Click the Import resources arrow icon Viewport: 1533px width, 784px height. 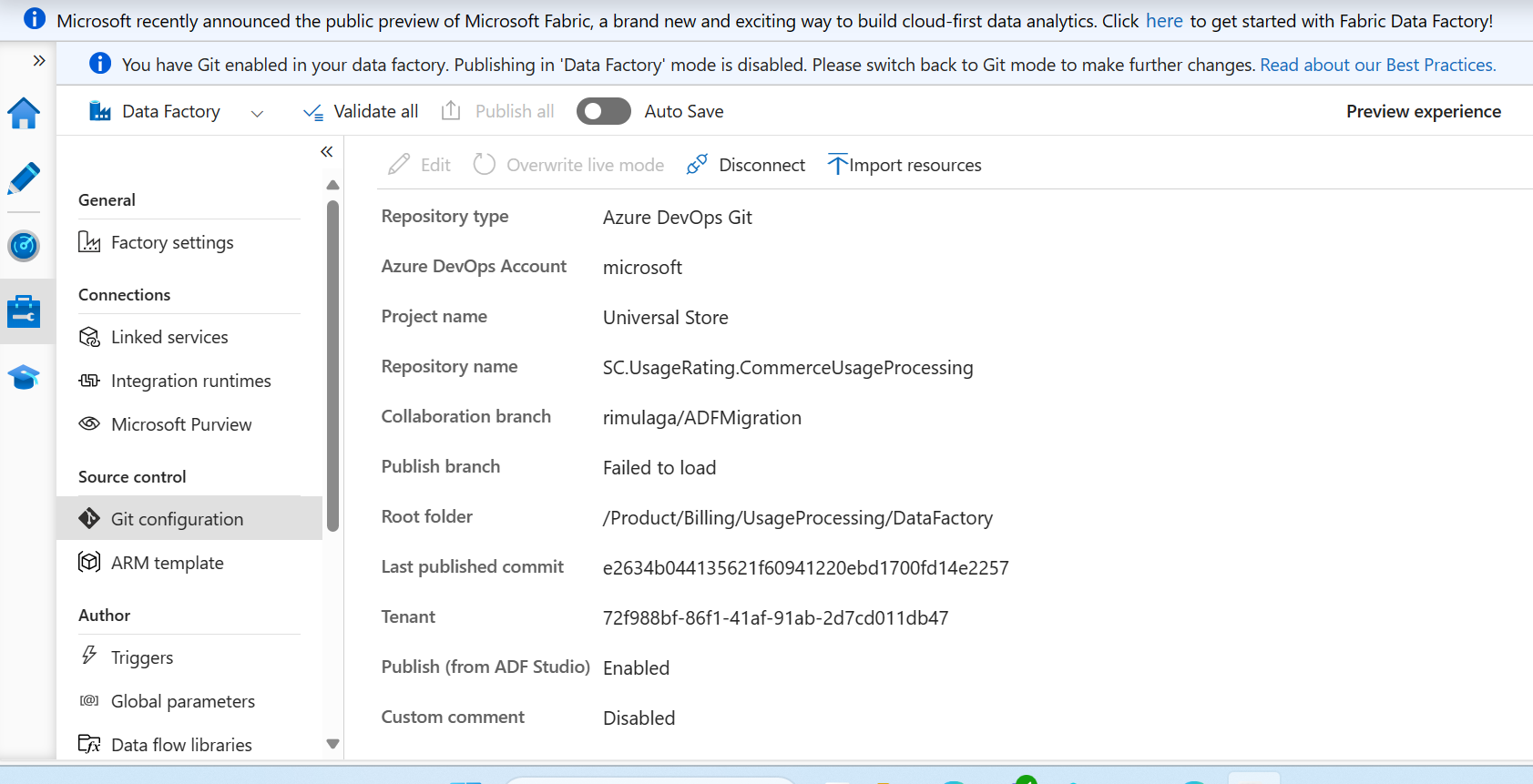(837, 164)
